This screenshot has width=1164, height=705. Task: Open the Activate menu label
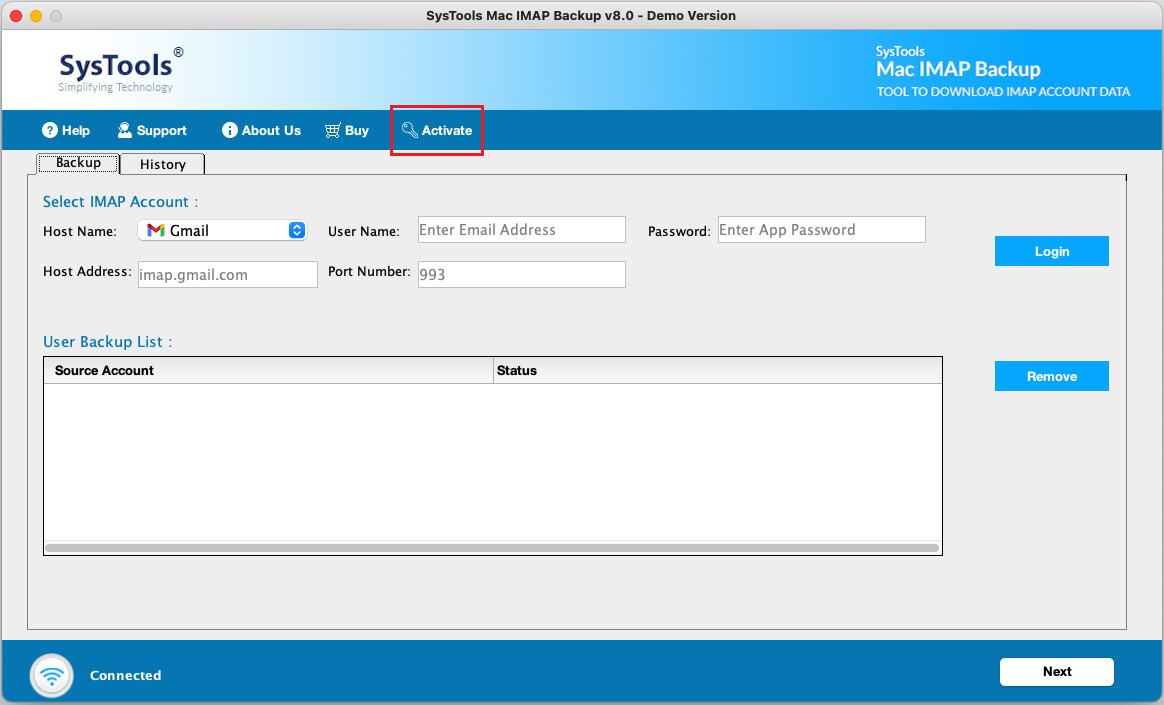click(447, 131)
